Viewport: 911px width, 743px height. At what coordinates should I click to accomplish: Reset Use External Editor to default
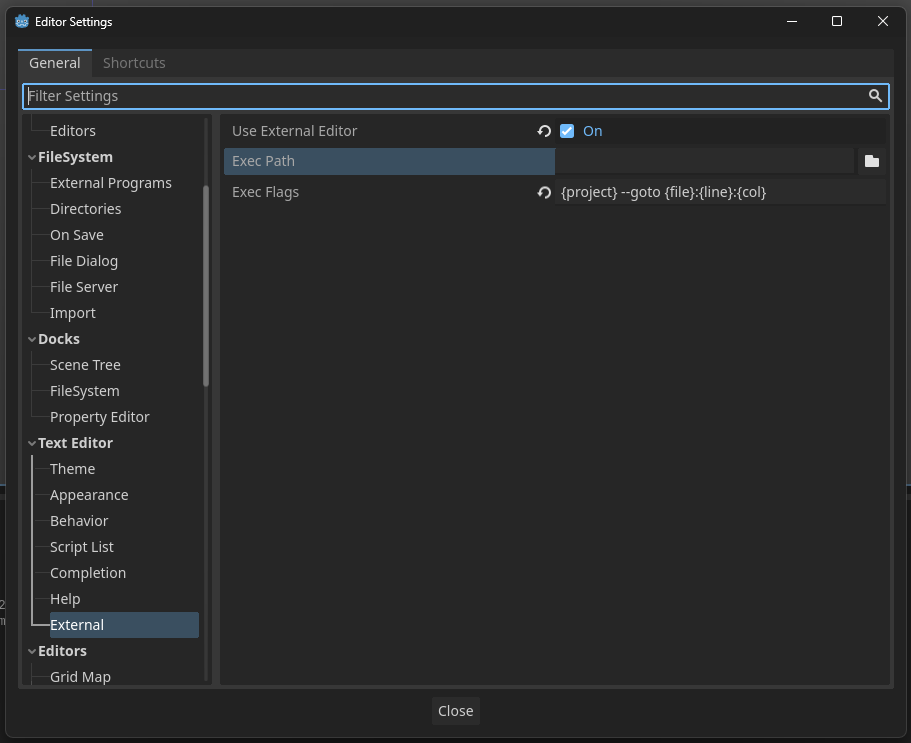[544, 131]
